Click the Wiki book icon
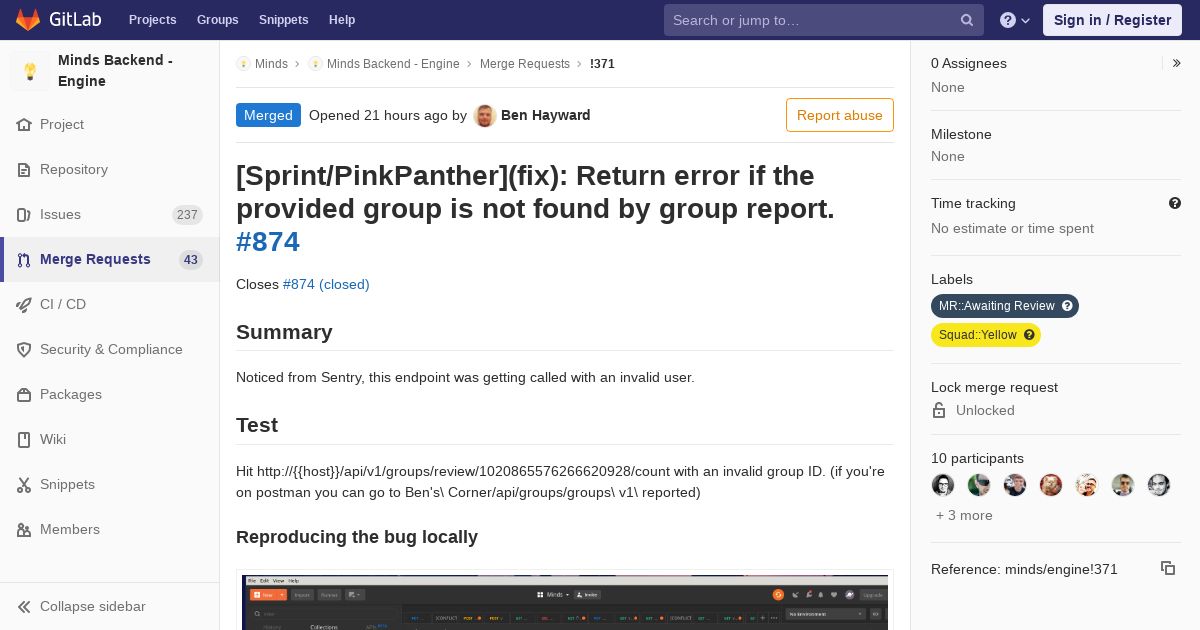Screen dimensions: 1200x630 [24, 440]
